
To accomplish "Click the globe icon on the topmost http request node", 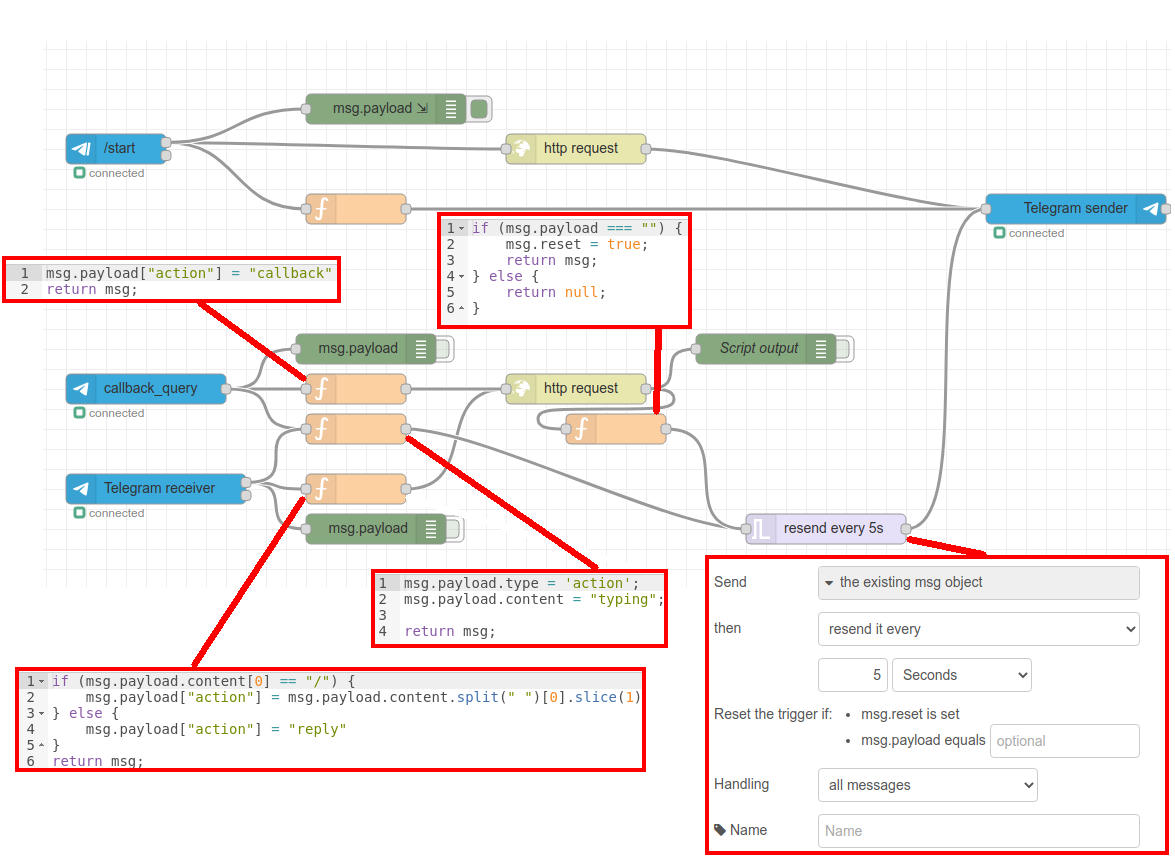I will coord(522,148).
